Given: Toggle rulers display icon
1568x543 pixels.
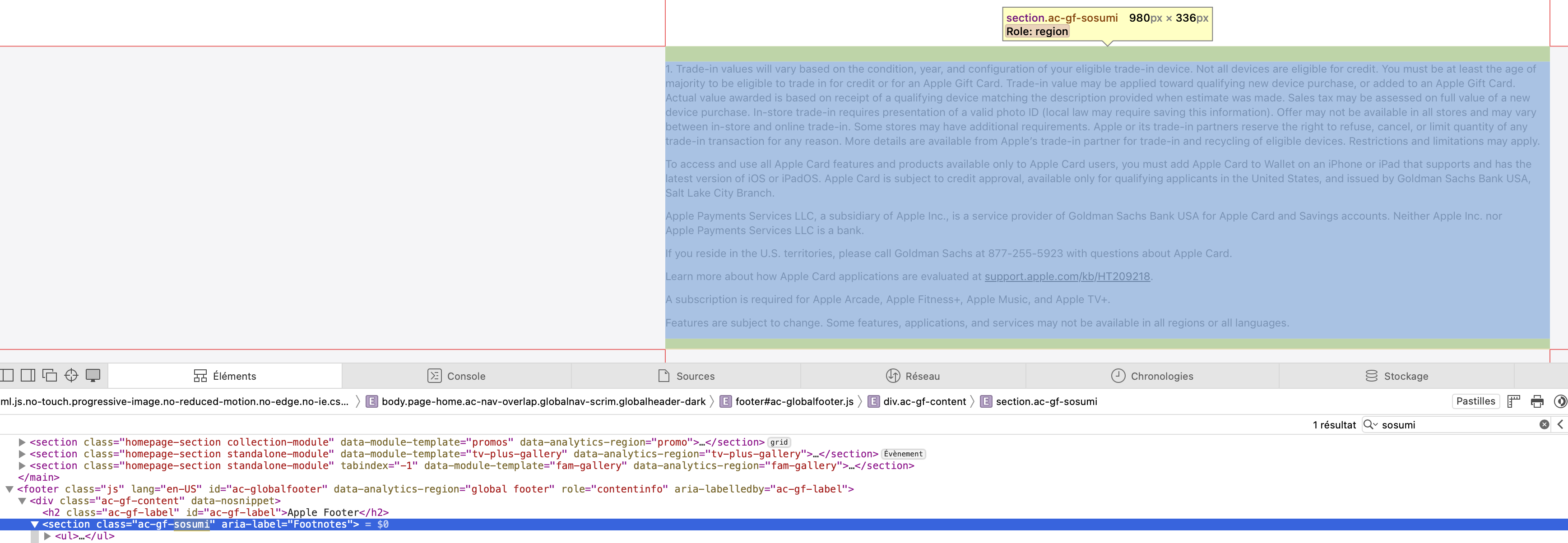Looking at the screenshot, I should point(1513,401).
